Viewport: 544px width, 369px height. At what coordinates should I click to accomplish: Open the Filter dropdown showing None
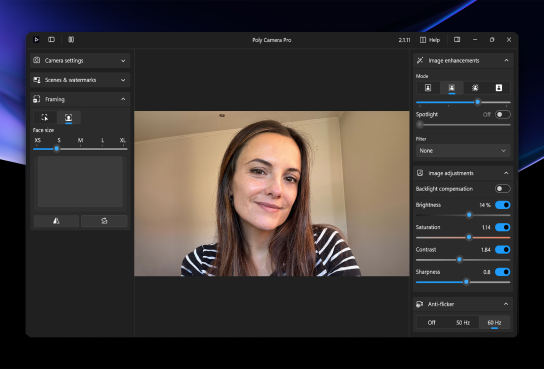coord(463,151)
